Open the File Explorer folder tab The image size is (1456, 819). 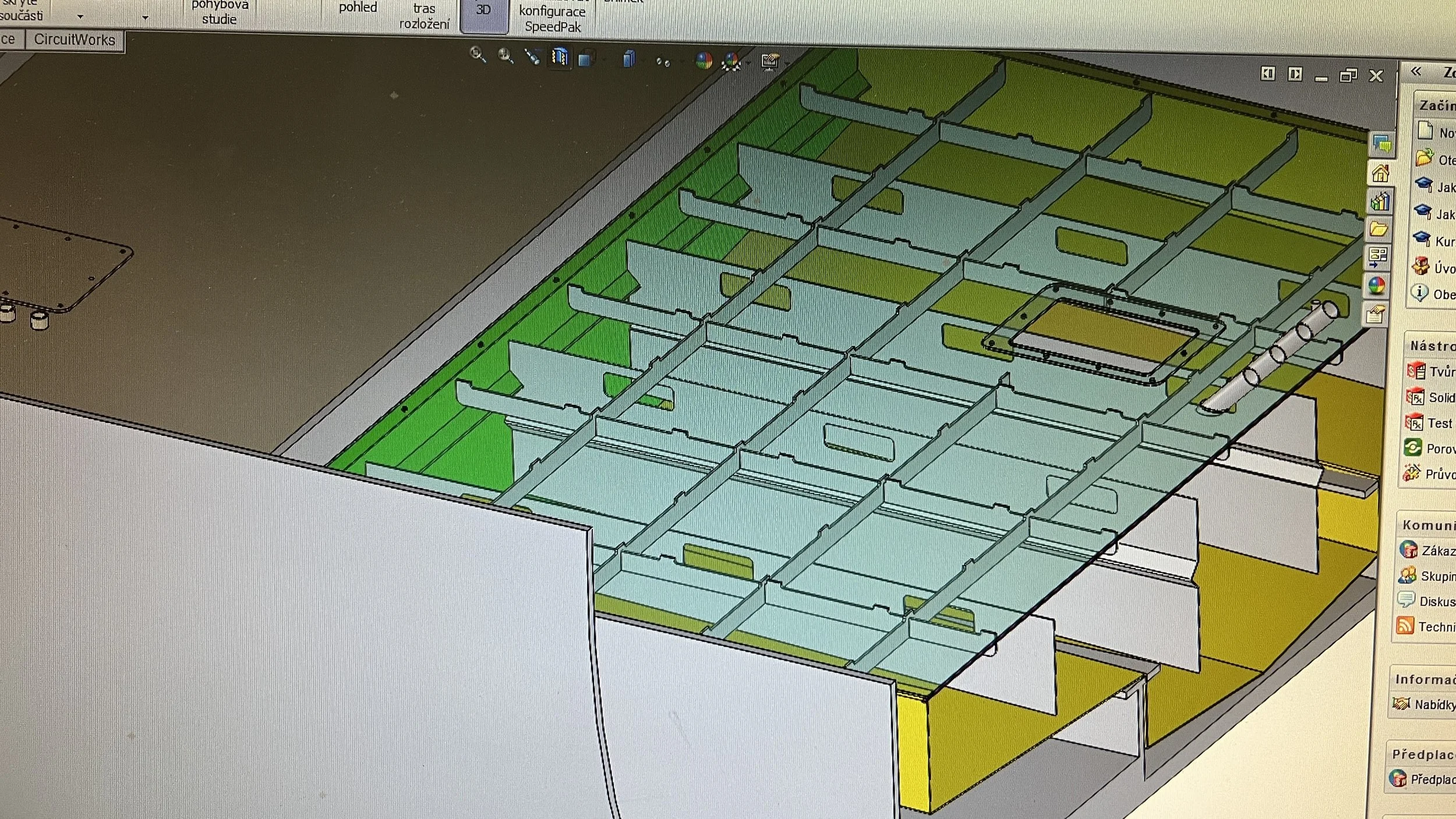(x=1379, y=229)
